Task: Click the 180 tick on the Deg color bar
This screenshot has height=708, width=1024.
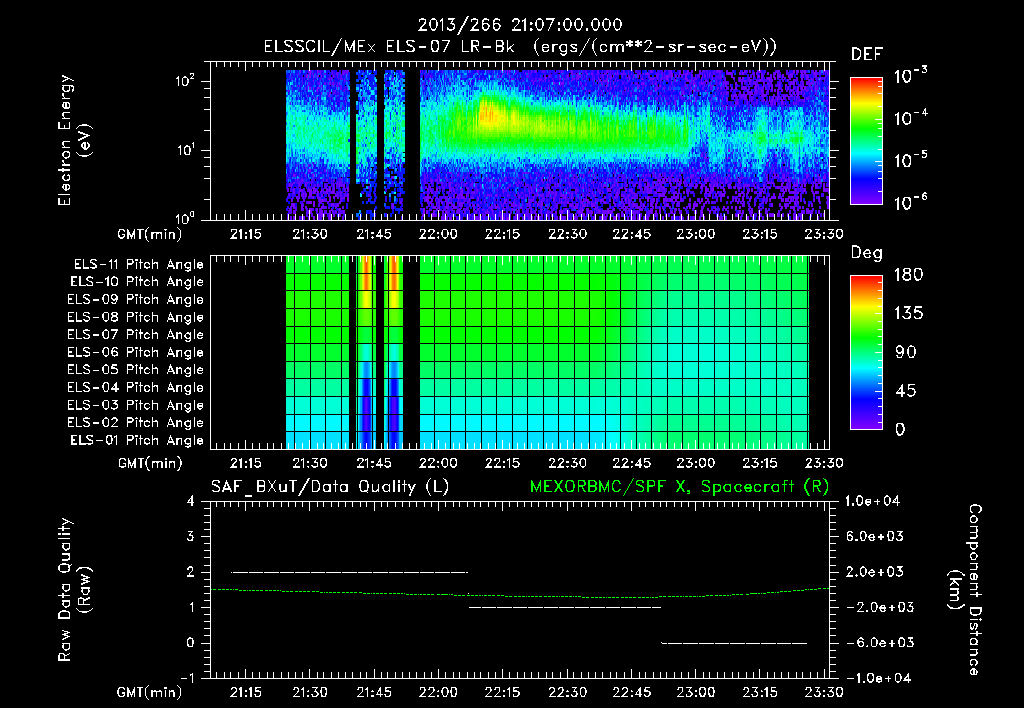Action: coord(908,275)
